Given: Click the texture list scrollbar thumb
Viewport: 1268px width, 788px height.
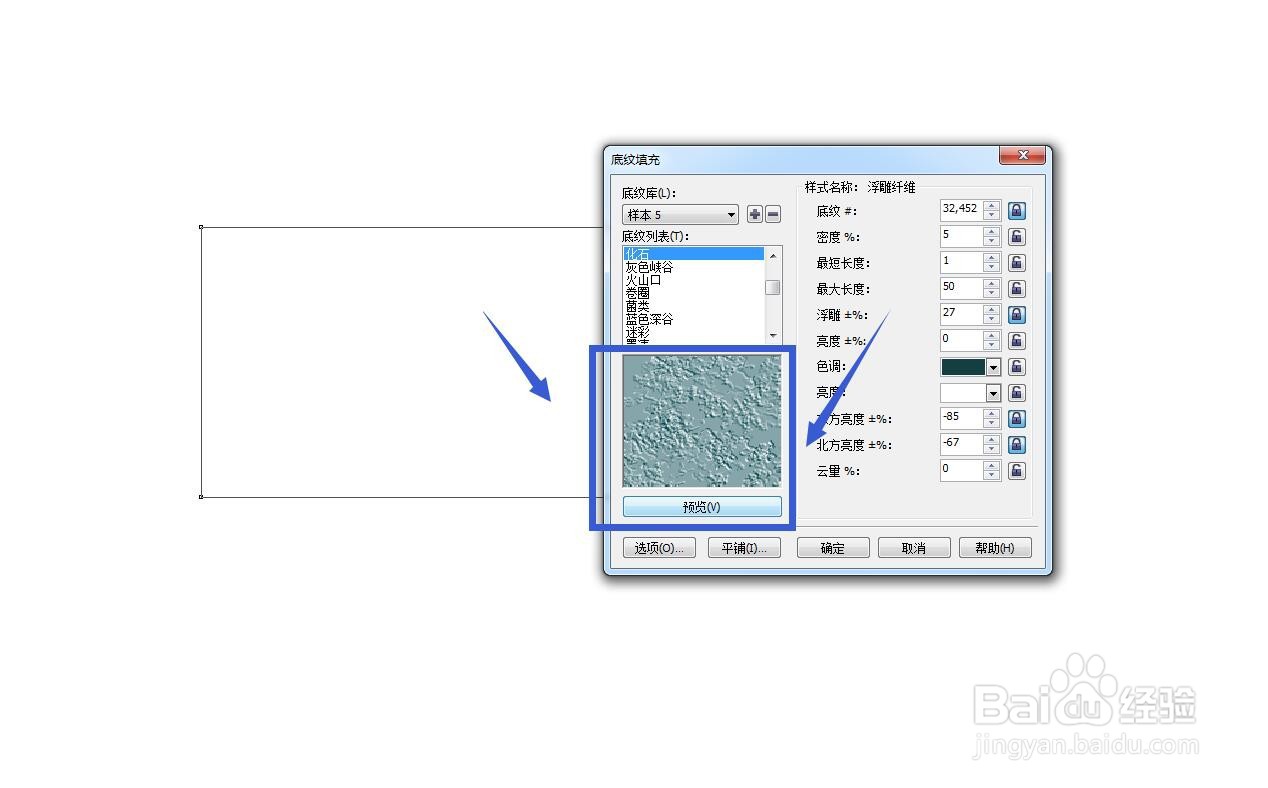Looking at the screenshot, I should coord(773,288).
